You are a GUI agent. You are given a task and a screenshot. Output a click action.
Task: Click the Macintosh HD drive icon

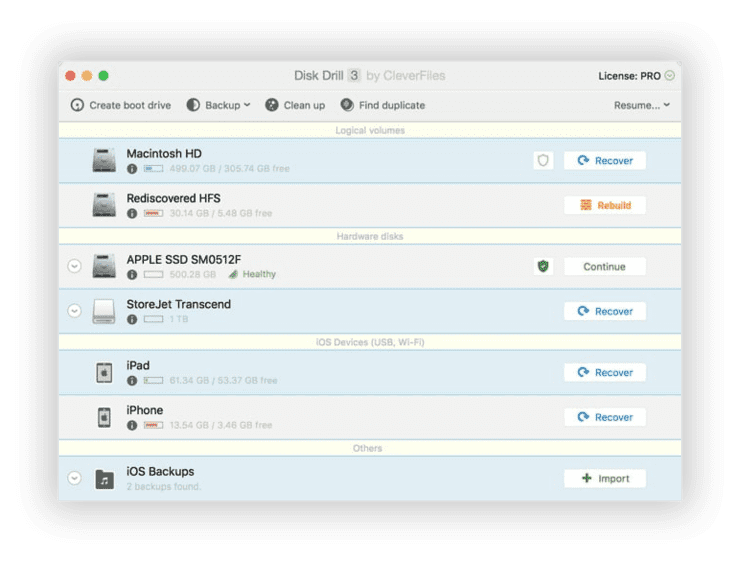coord(104,160)
